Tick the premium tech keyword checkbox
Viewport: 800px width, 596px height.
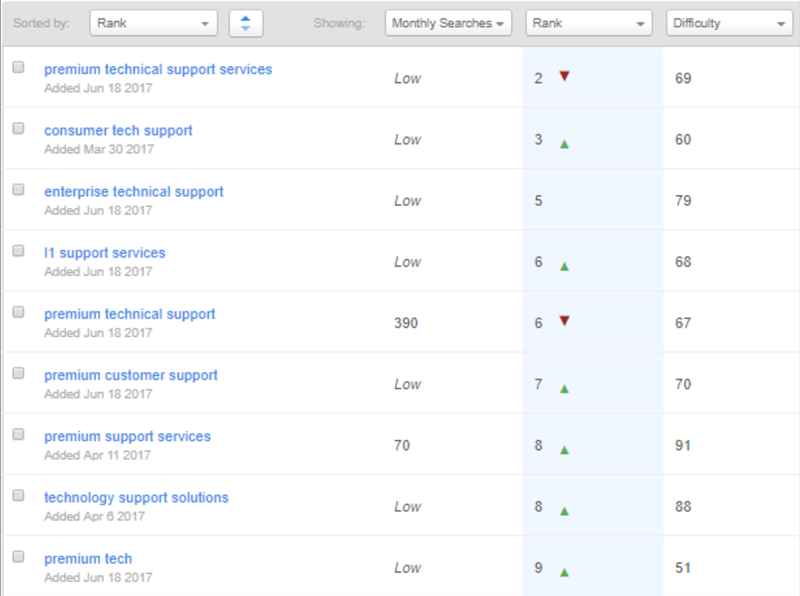pyautogui.click(x=19, y=556)
